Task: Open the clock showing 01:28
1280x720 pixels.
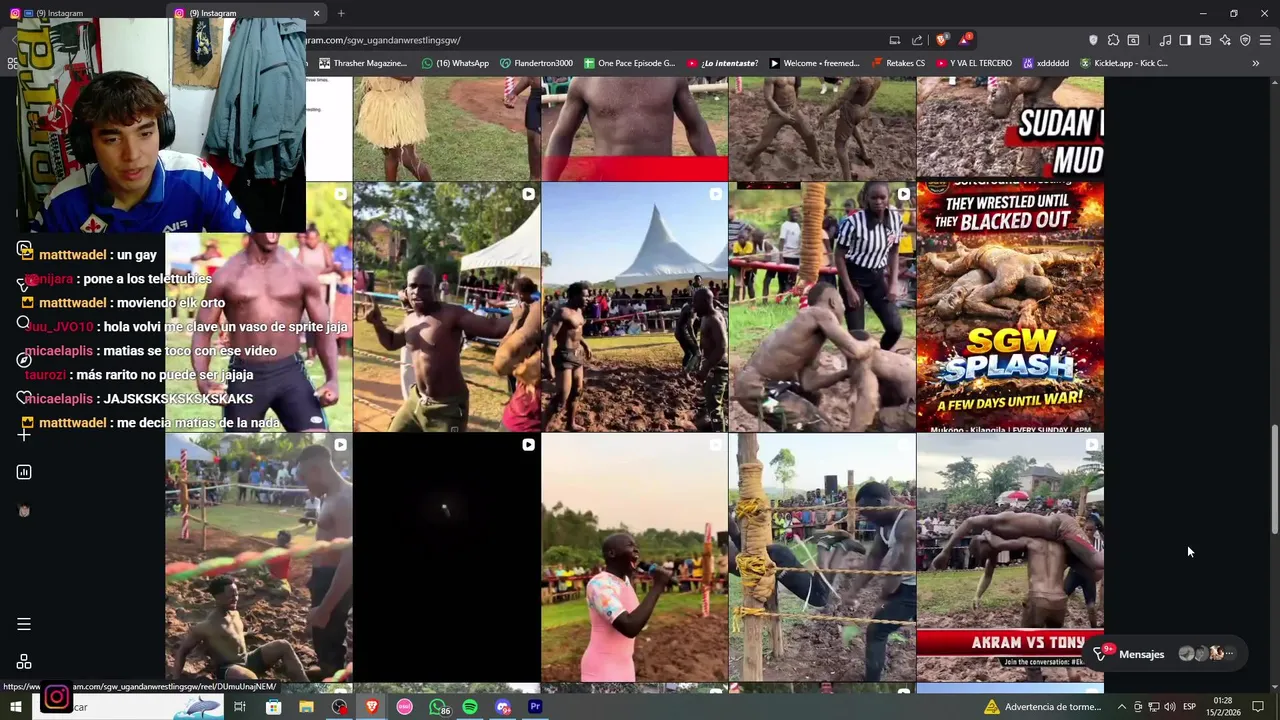Action: 1223,707
